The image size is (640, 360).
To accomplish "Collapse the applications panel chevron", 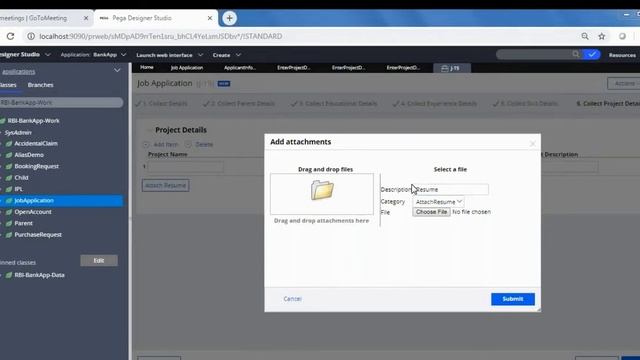I will coord(117,71).
